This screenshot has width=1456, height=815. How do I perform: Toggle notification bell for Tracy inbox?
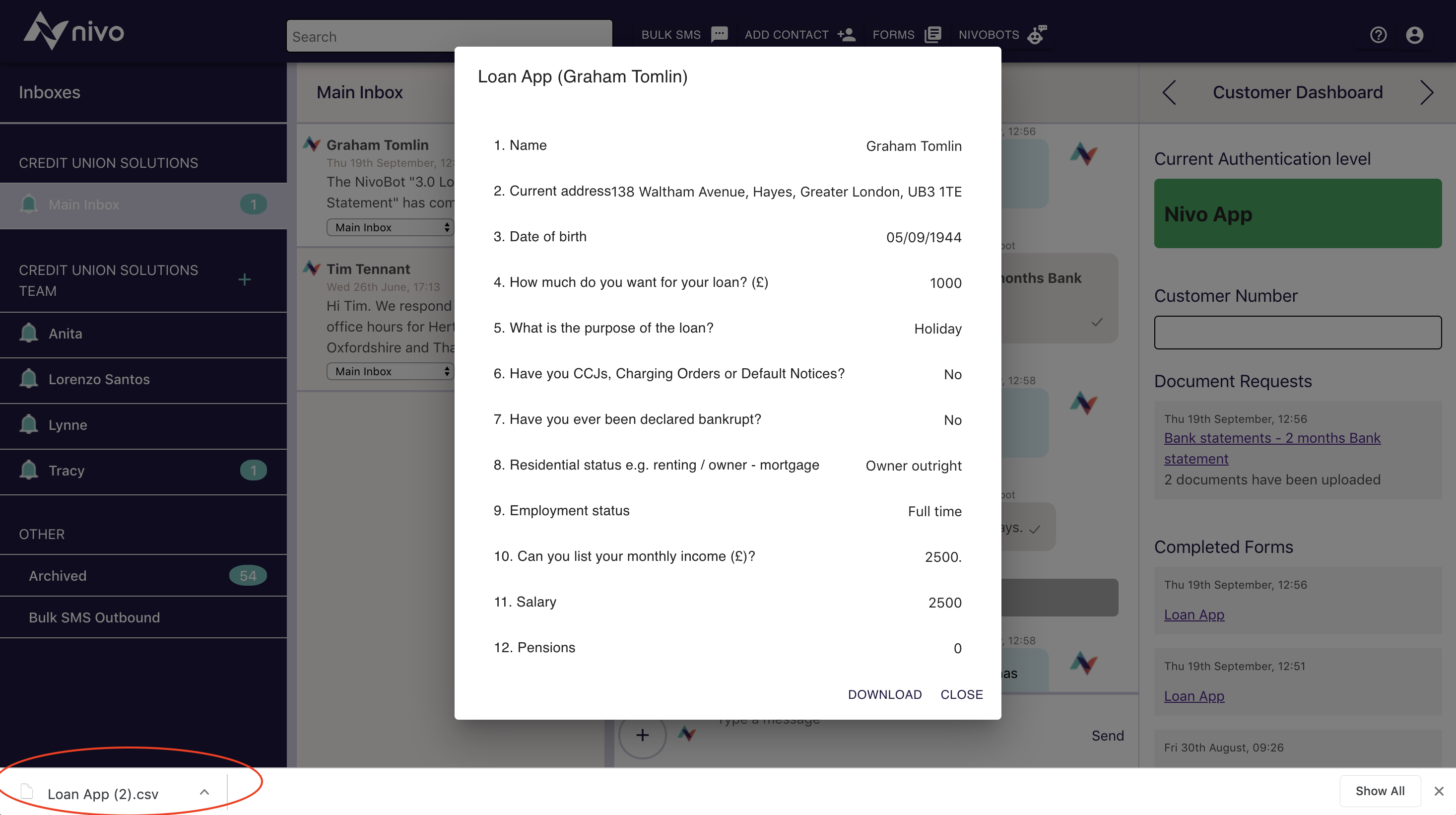[x=29, y=470]
